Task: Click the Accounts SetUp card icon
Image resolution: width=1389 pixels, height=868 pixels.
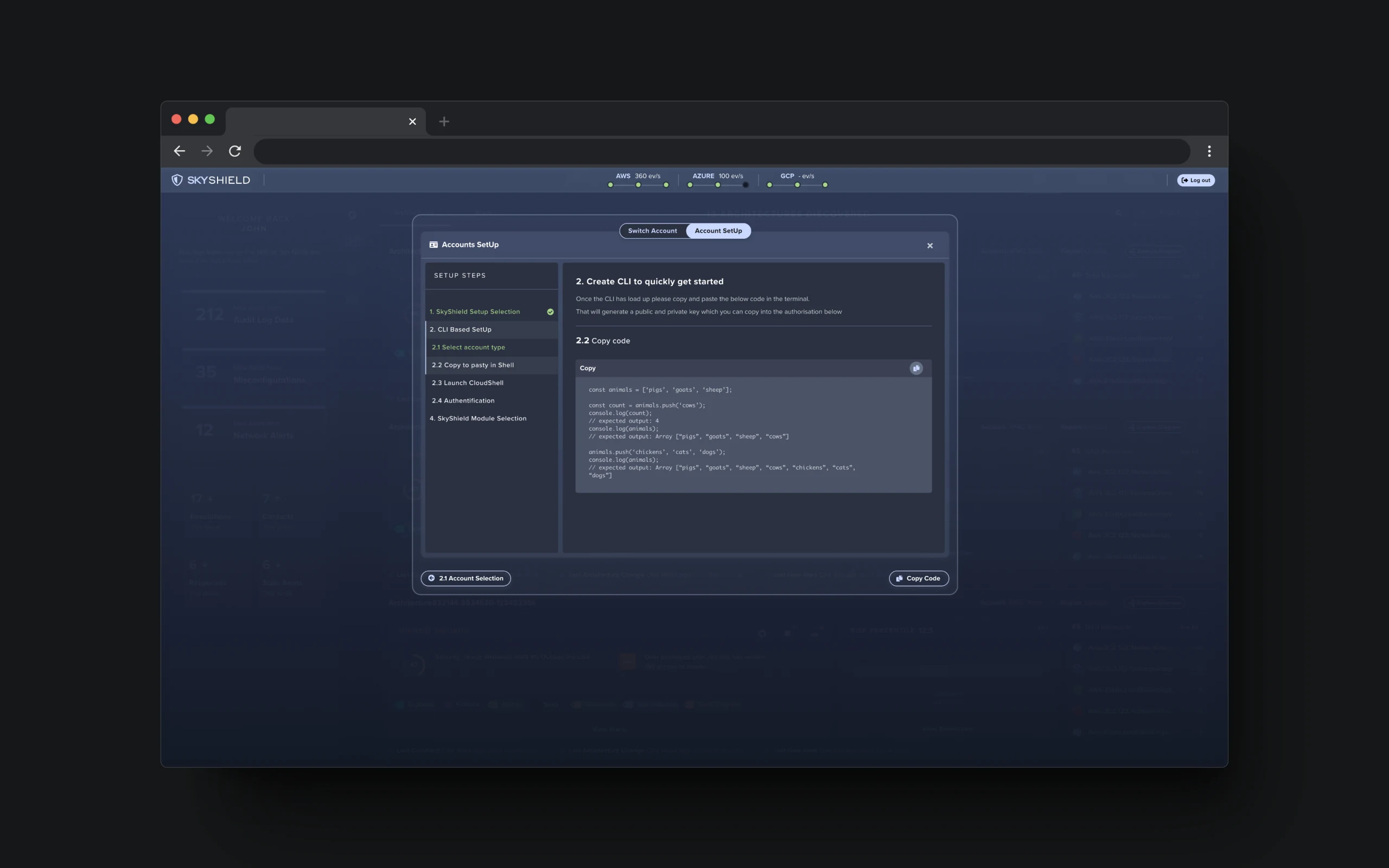Action: (x=434, y=245)
